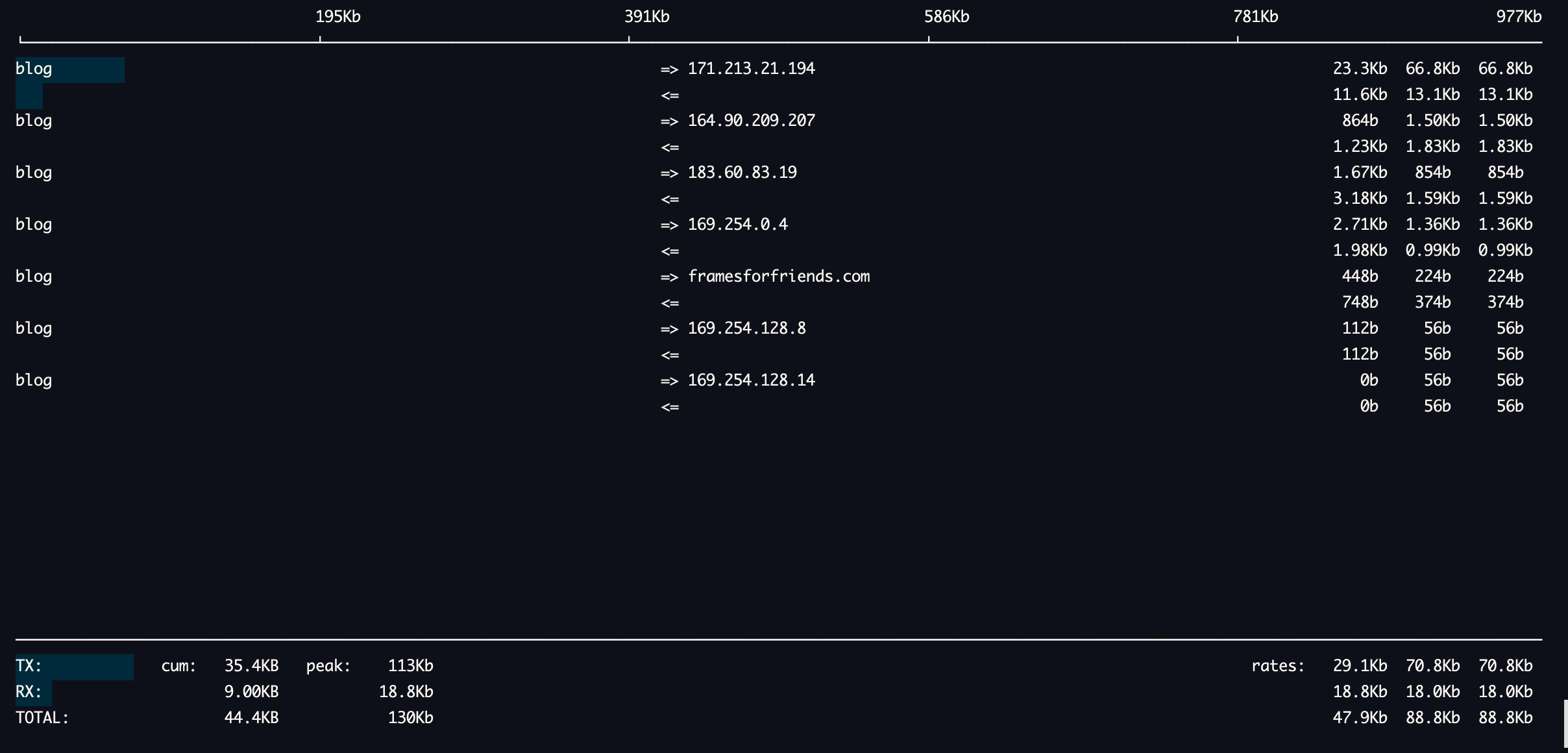Click the 169.254.128.14 destination
1568x753 pixels.
click(x=751, y=380)
